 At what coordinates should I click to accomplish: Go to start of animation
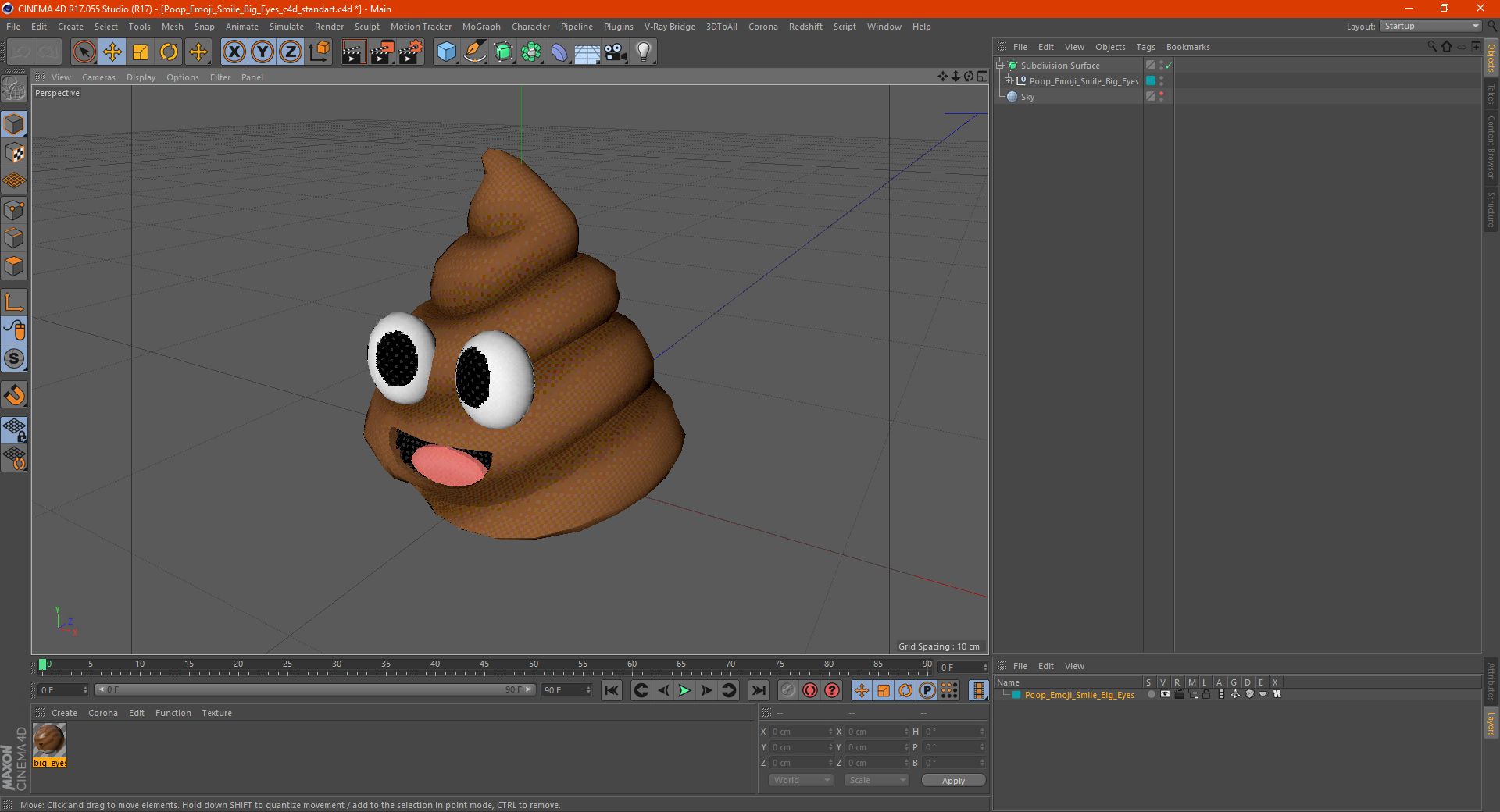click(612, 690)
